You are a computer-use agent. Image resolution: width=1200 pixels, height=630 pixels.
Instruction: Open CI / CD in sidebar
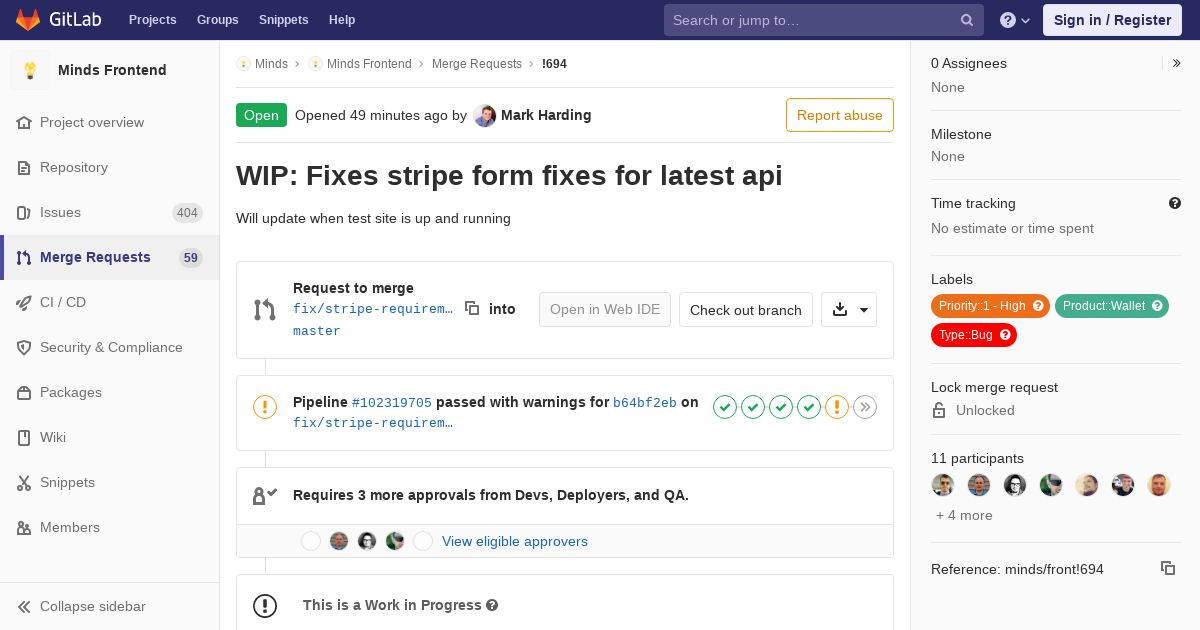110,302
